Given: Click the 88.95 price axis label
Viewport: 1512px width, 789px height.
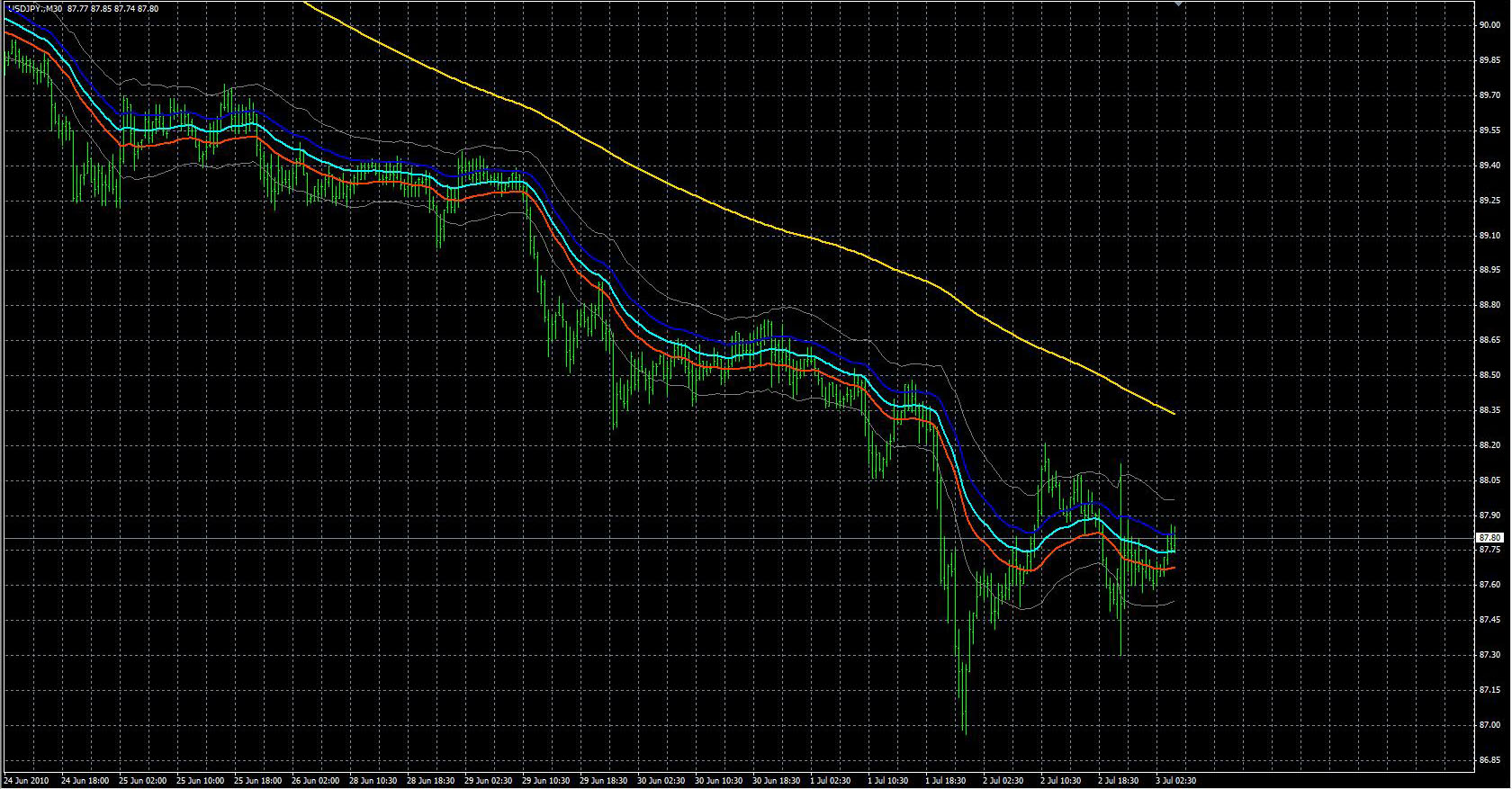Looking at the screenshot, I should (x=1489, y=270).
